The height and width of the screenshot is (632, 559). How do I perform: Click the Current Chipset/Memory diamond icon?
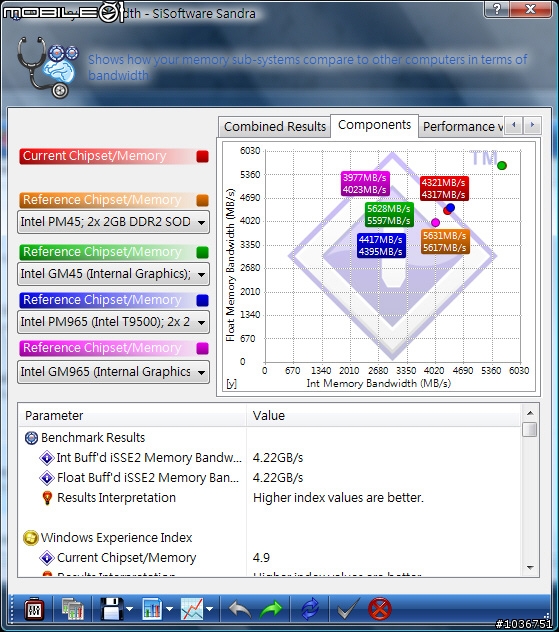47,558
